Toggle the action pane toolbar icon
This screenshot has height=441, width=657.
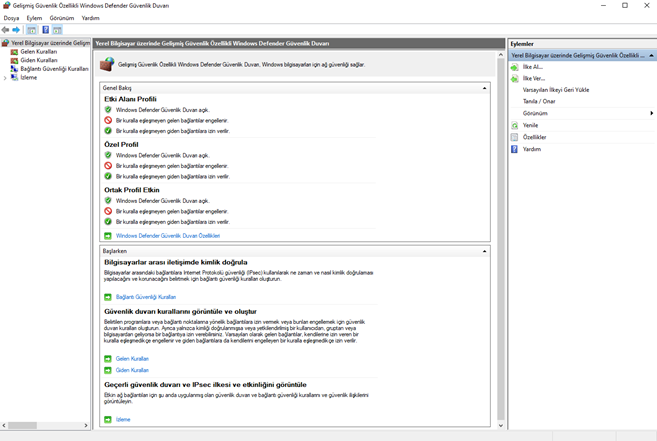click(57, 30)
